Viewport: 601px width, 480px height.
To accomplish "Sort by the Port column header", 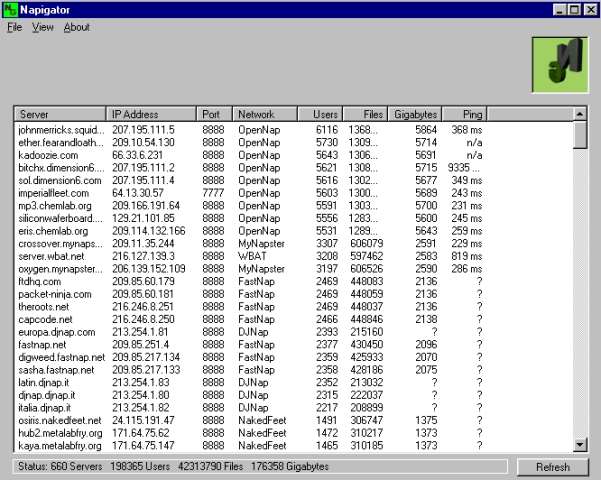I will coord(214,114).
